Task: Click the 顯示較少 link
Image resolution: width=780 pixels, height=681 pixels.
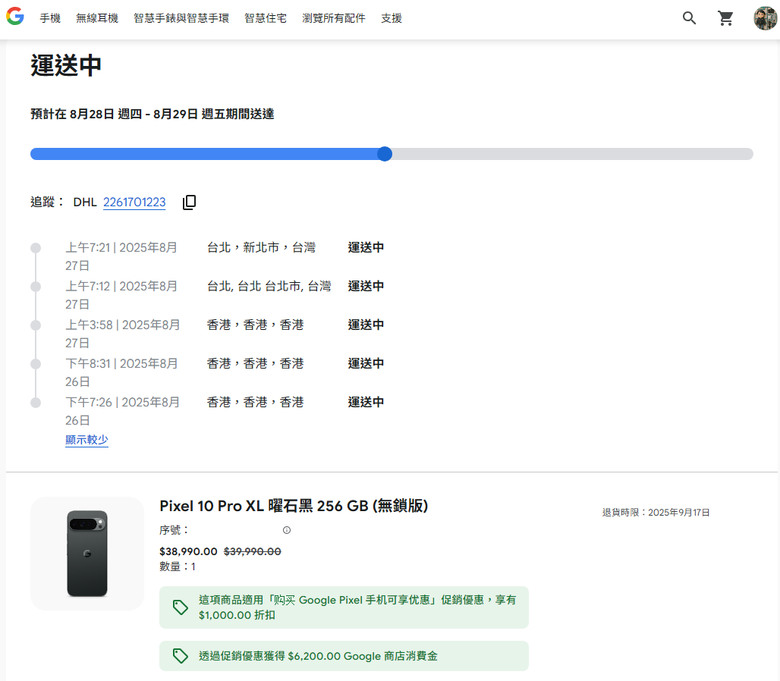Action: [87, 440]
